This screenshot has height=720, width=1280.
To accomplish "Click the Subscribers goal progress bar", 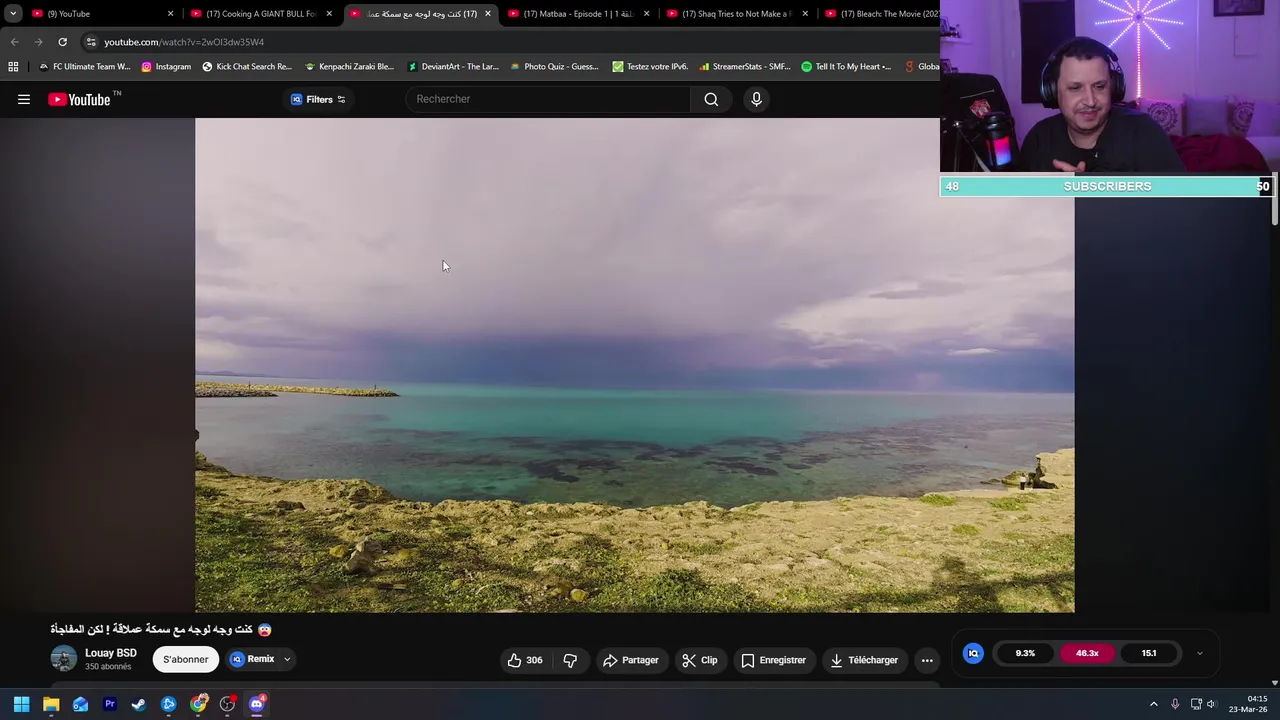I will pyautogui.click(x=1107, y=186).
